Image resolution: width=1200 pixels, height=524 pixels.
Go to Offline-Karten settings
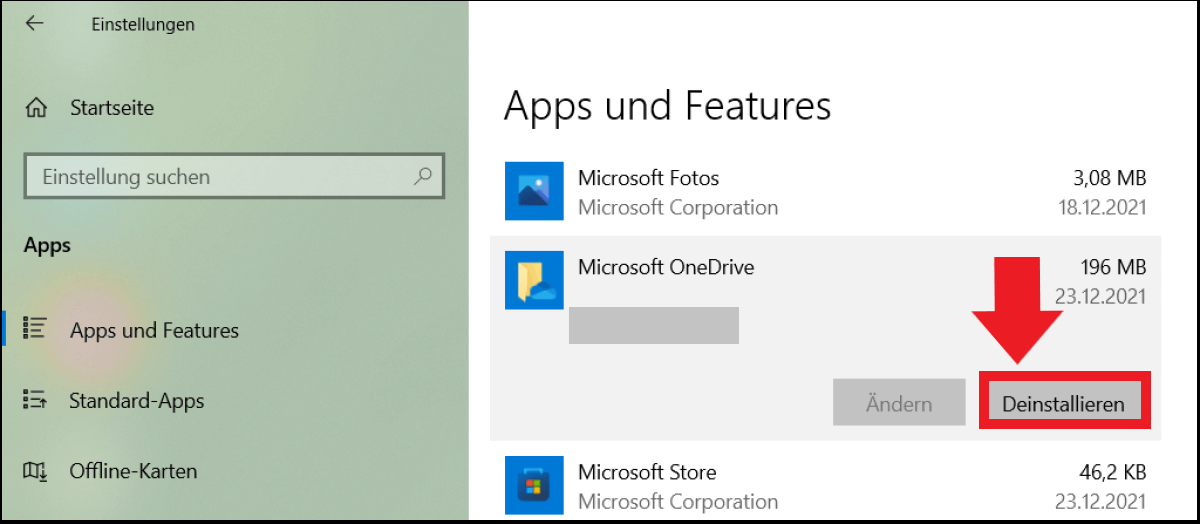pos(133,471)
